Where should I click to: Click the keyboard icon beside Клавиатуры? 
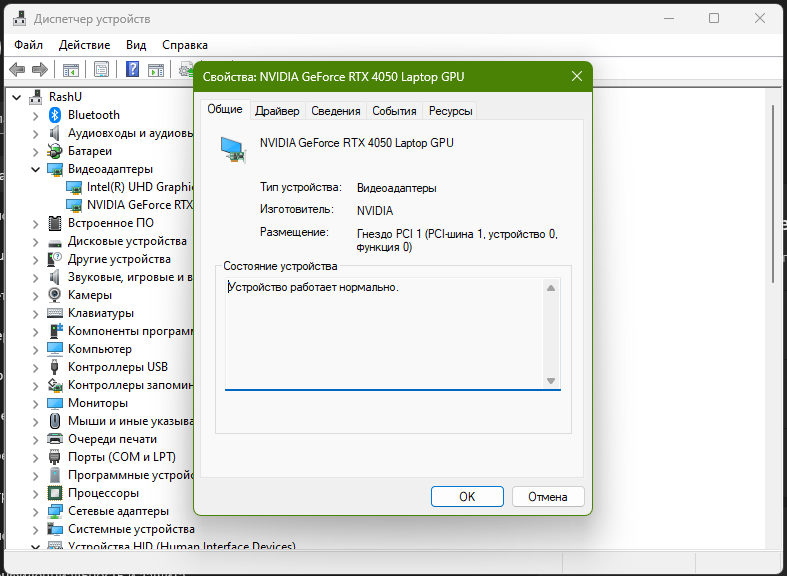click(55, 313)
